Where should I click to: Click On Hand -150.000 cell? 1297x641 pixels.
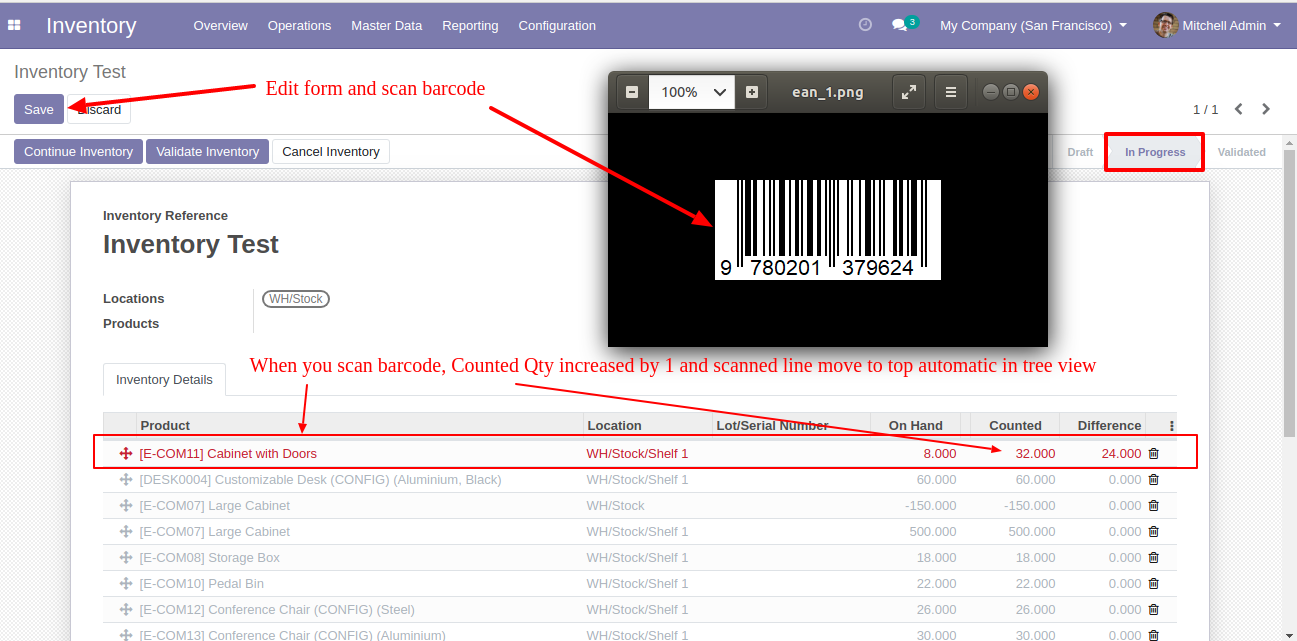tap(930, 506)
